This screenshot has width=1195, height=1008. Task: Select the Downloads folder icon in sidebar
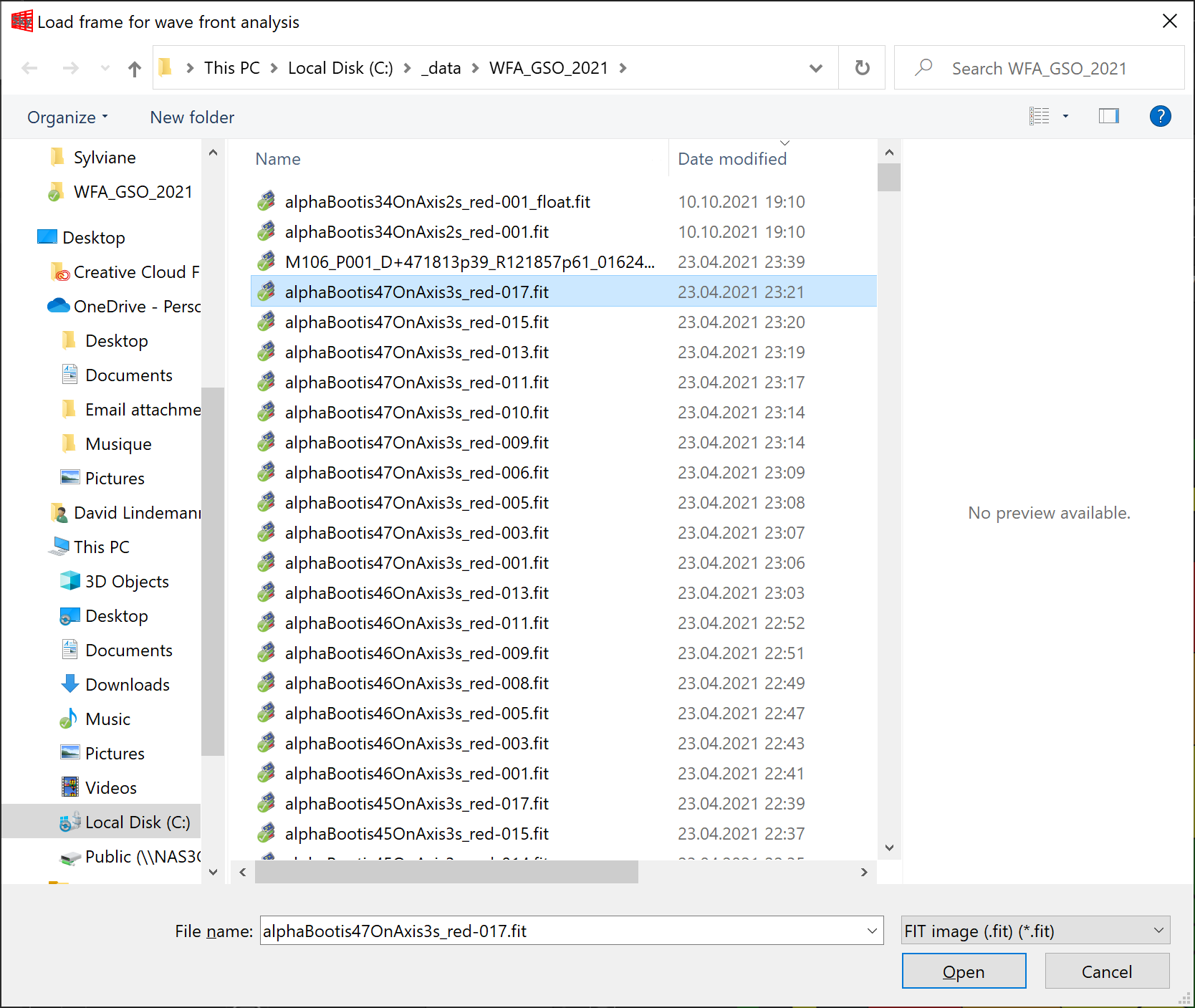(x=70, y=684)
